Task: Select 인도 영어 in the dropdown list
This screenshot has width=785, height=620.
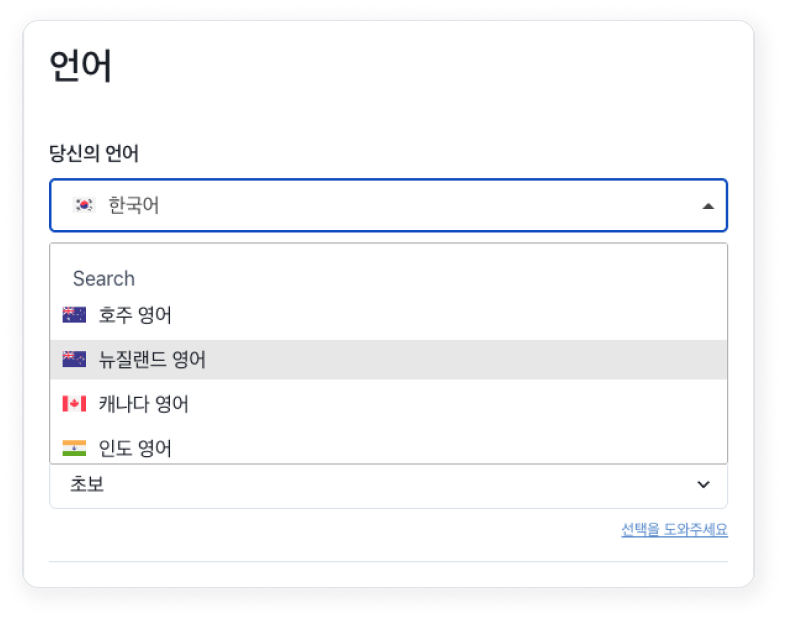Action: [x=135, y=448]
